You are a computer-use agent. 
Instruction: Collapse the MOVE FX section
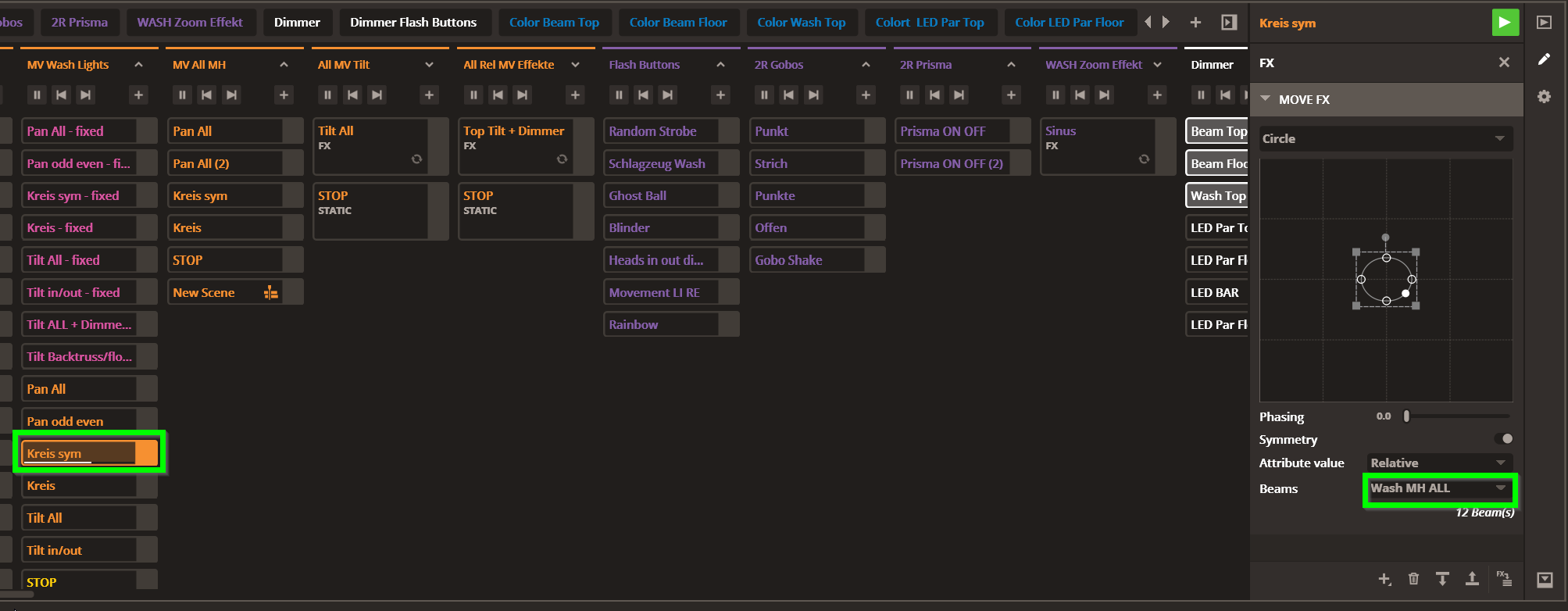tap(1266, 99)
